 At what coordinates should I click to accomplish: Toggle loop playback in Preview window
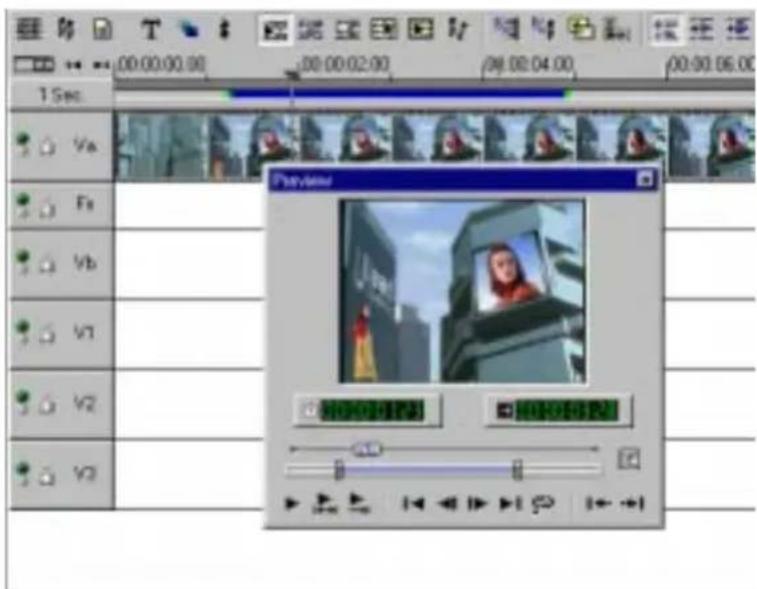[x=544, y=504]
